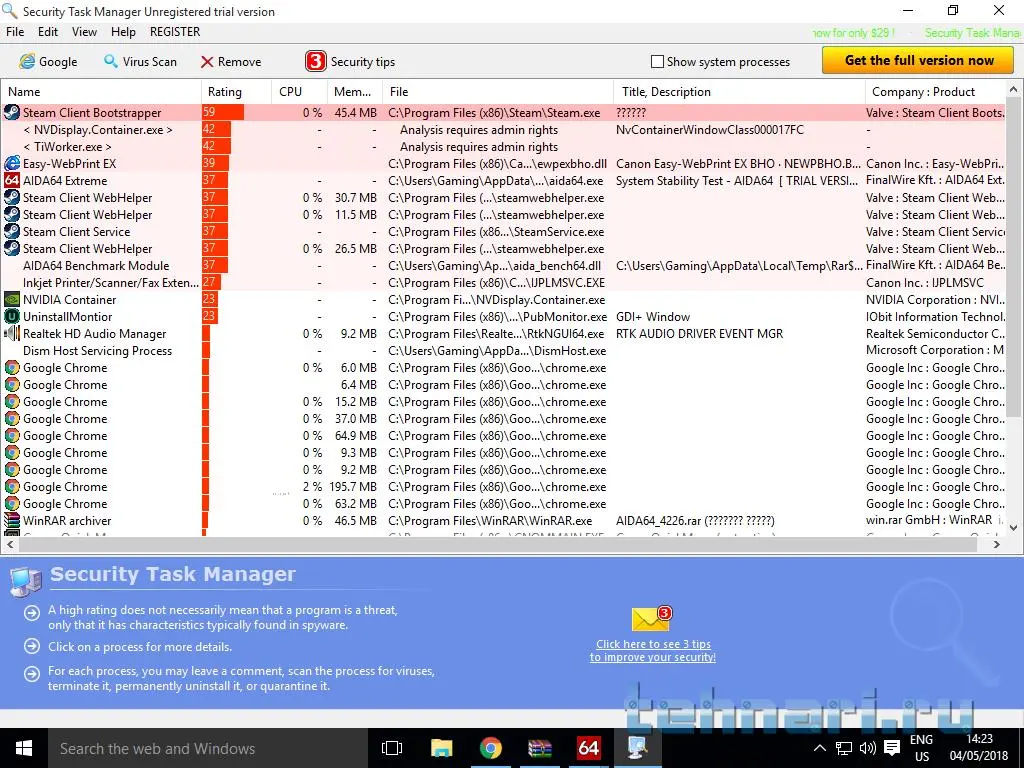Screen dimensions: 1024x768
Task: Open the Action Center notifications icon
Action: (x=891, y=748)
